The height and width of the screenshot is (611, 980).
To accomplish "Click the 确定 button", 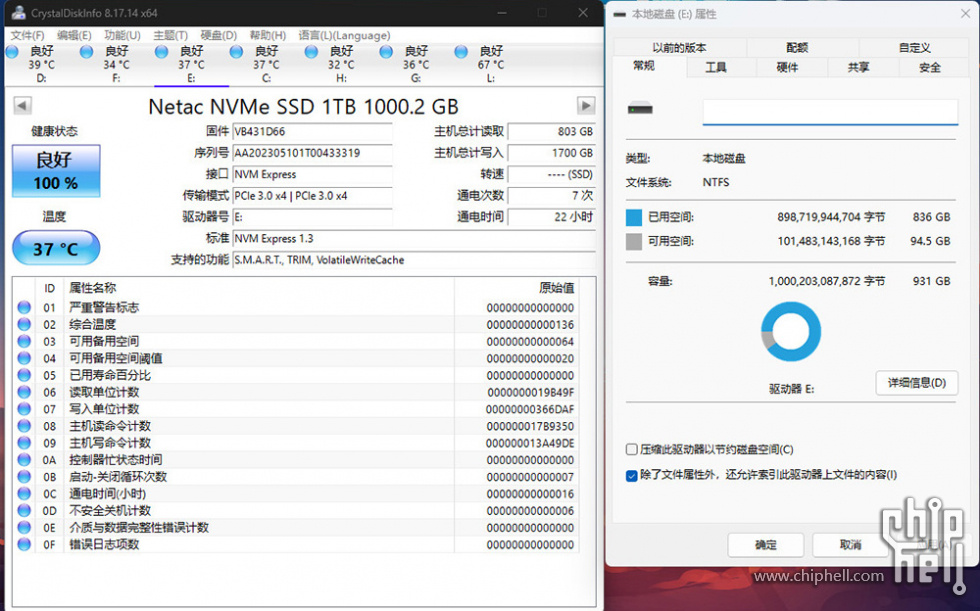I will (x=766, y=545).
